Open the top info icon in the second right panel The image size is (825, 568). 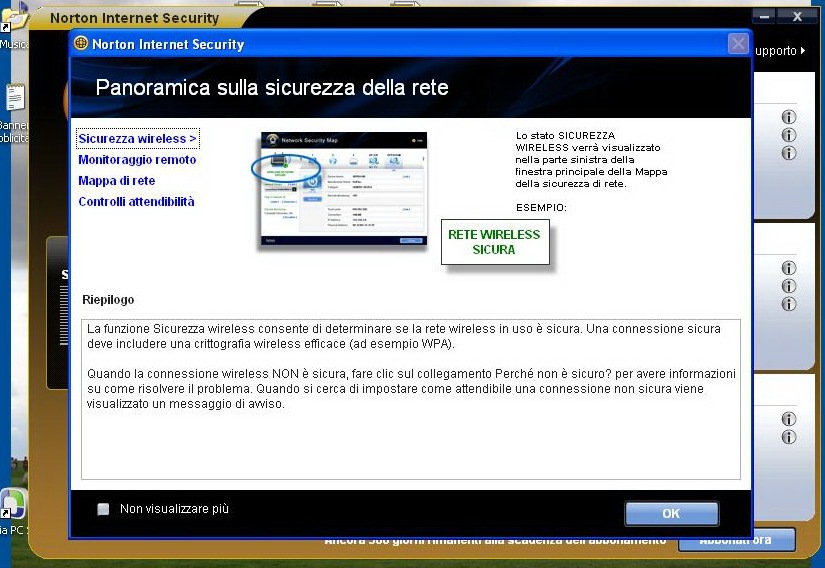(x=789, y=268)
